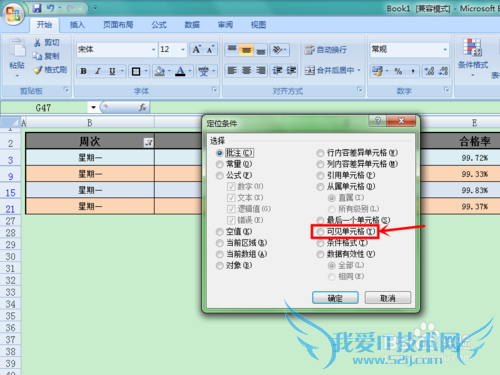This screenshot has height=375, width=500.
Task: Click the Office button logo
Action: (13, 14)
